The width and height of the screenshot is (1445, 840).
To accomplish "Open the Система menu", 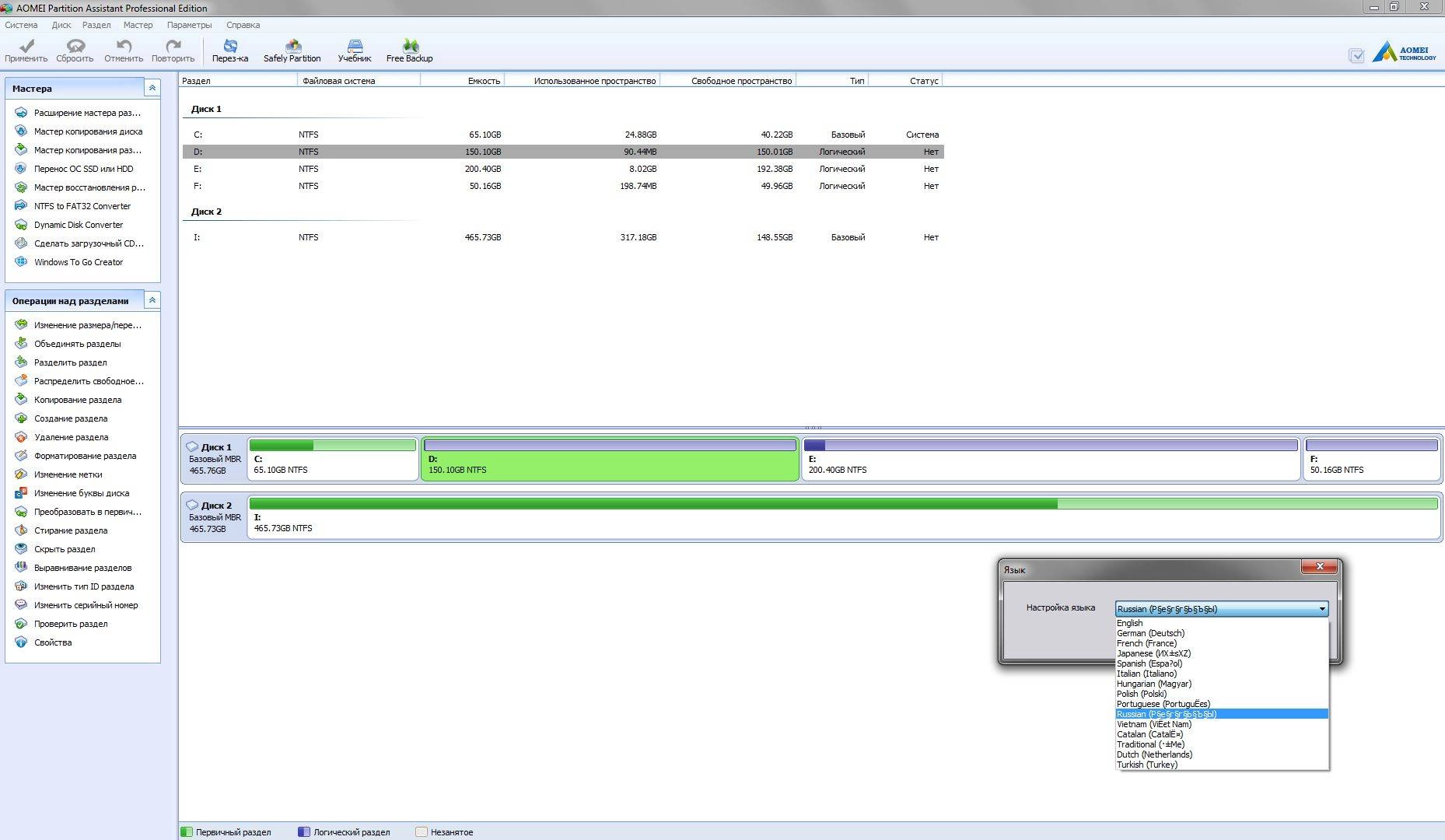I will (x=21, y=25).
